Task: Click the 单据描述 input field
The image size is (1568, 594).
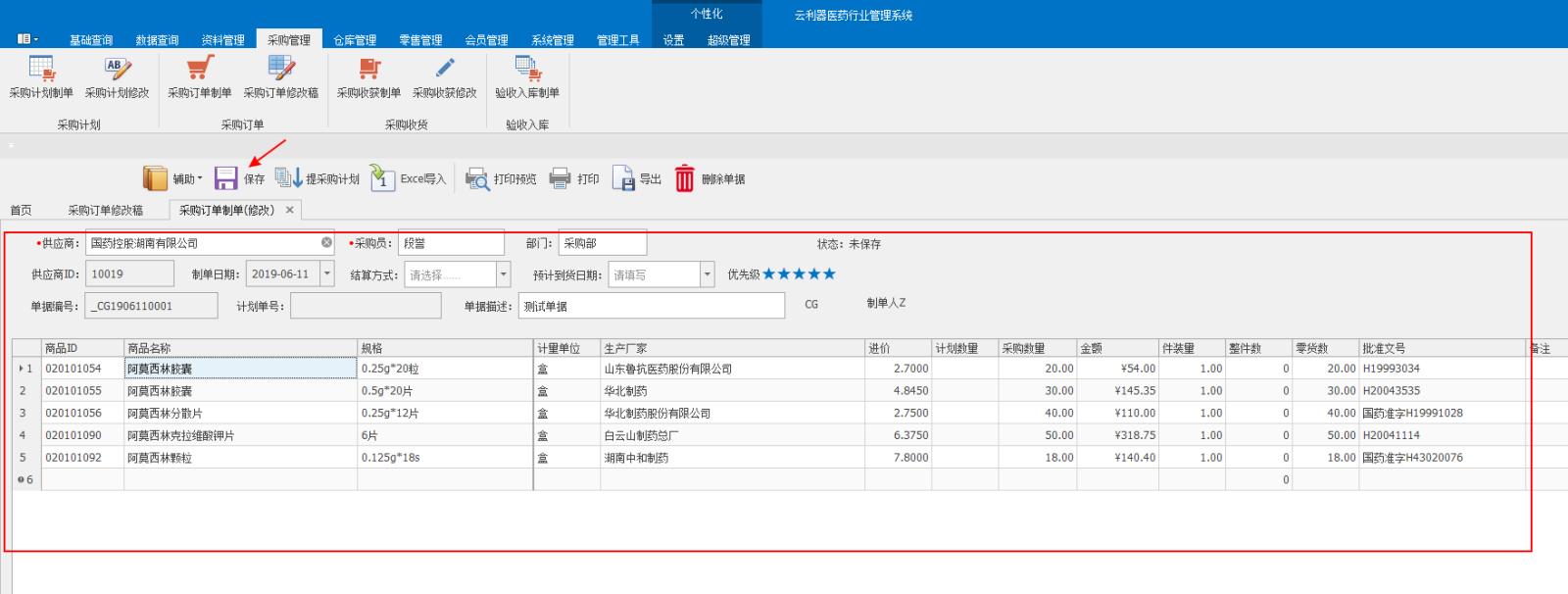Action: (x=652, y=306)
